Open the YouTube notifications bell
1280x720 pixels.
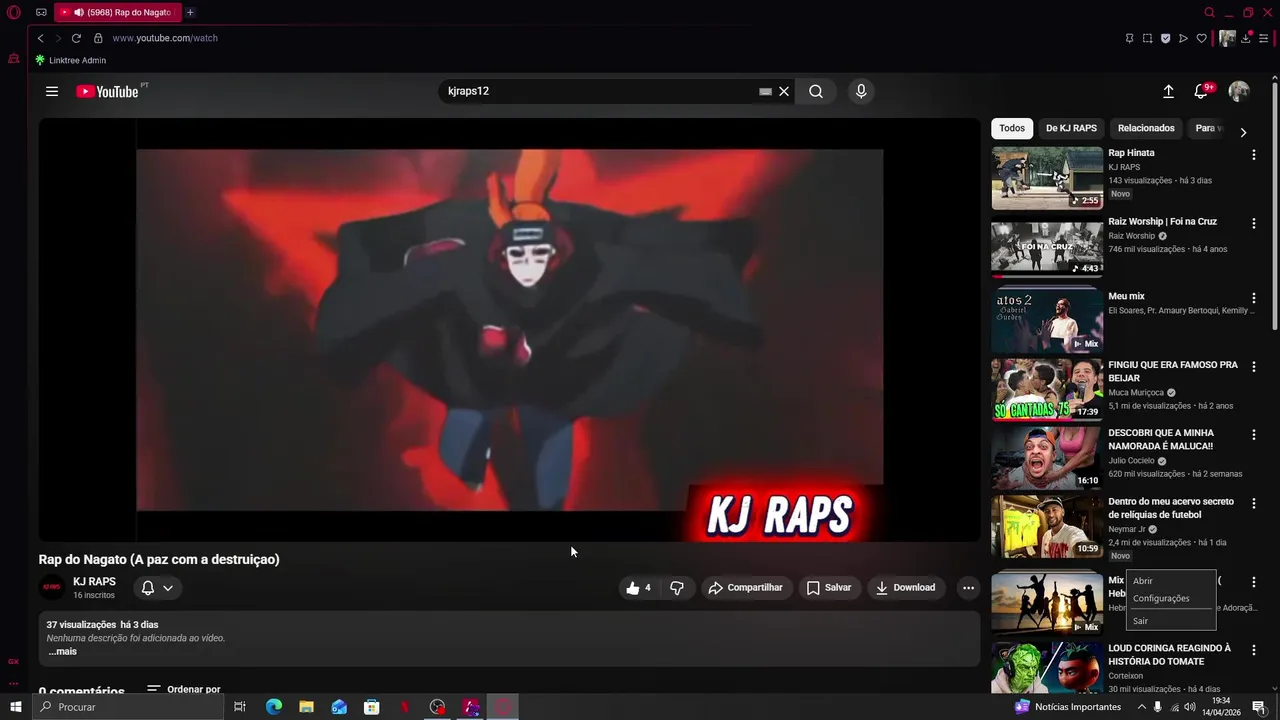pos(1201,91)
